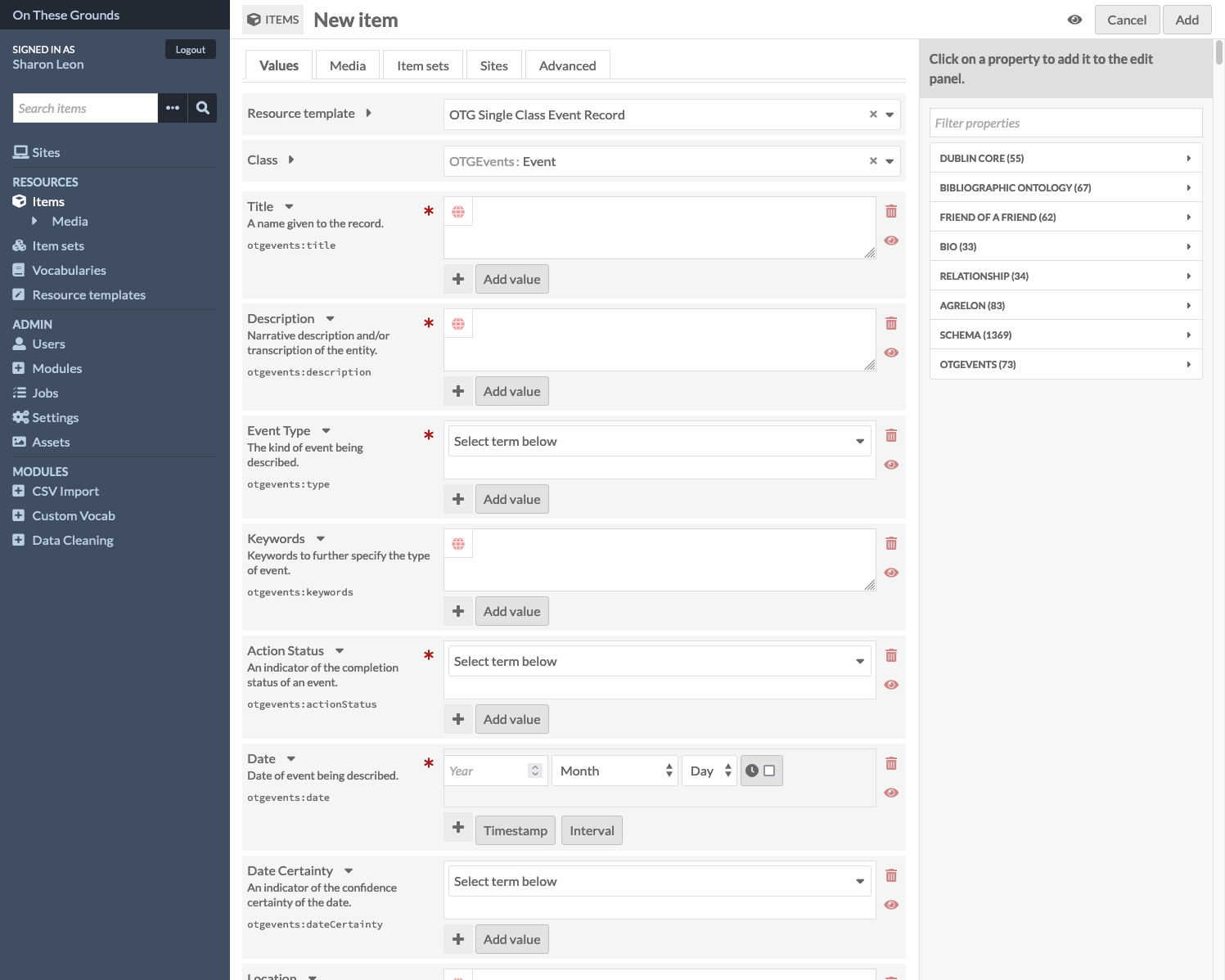Click plus icon under Description field

tap(458, 391)
